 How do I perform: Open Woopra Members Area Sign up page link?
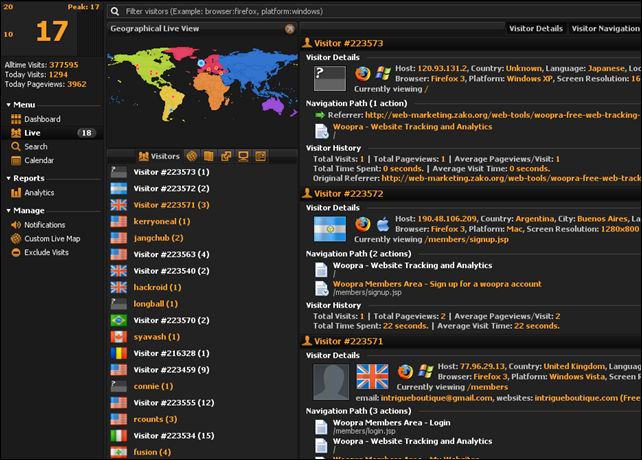pos(437,284)
